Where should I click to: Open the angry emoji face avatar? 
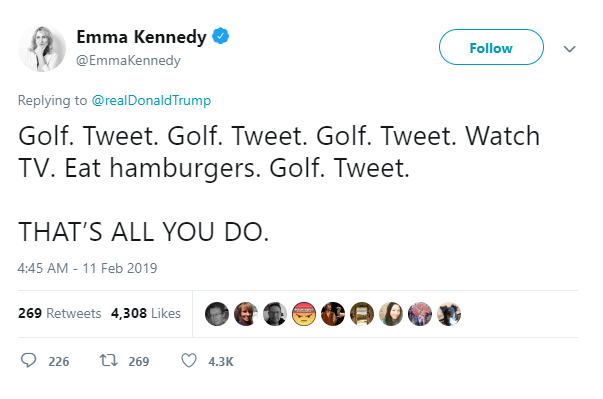click(304, 314)
